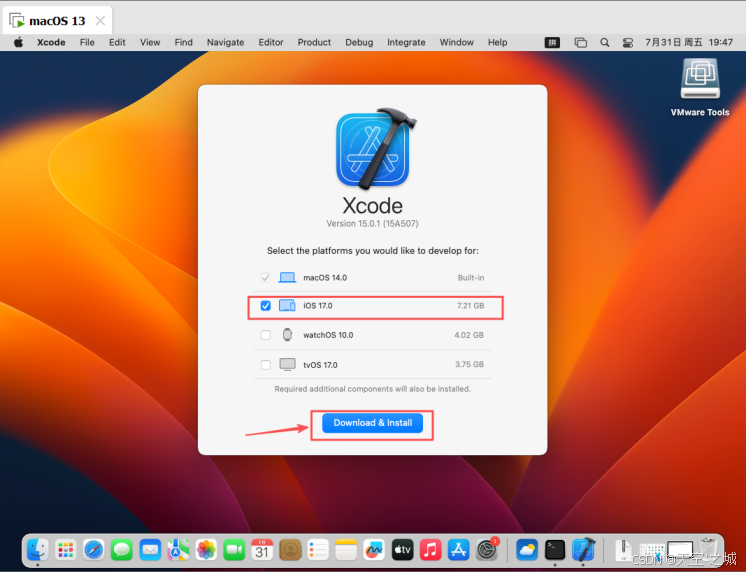
Task: Click the watch icon in platform list
Action: coord(287,335)
